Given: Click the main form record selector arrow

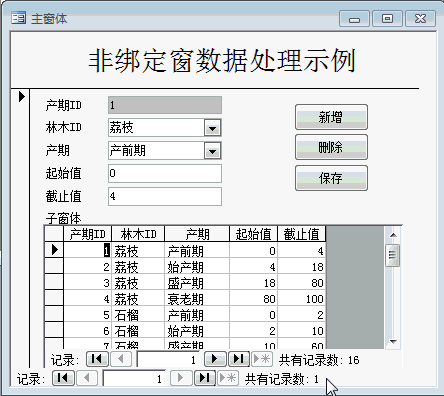Looking at the screenshot, I should point(21,96).
